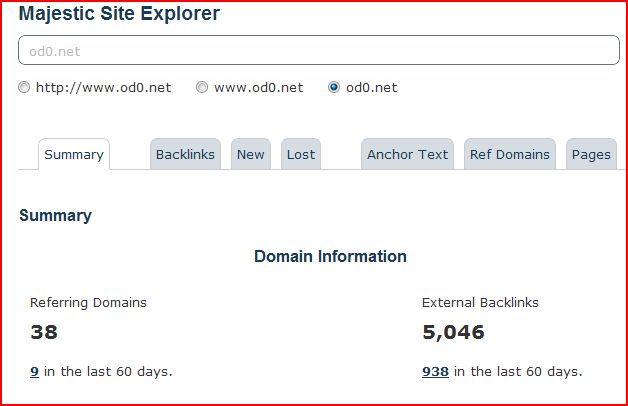Open the New tab

(251, 154)
